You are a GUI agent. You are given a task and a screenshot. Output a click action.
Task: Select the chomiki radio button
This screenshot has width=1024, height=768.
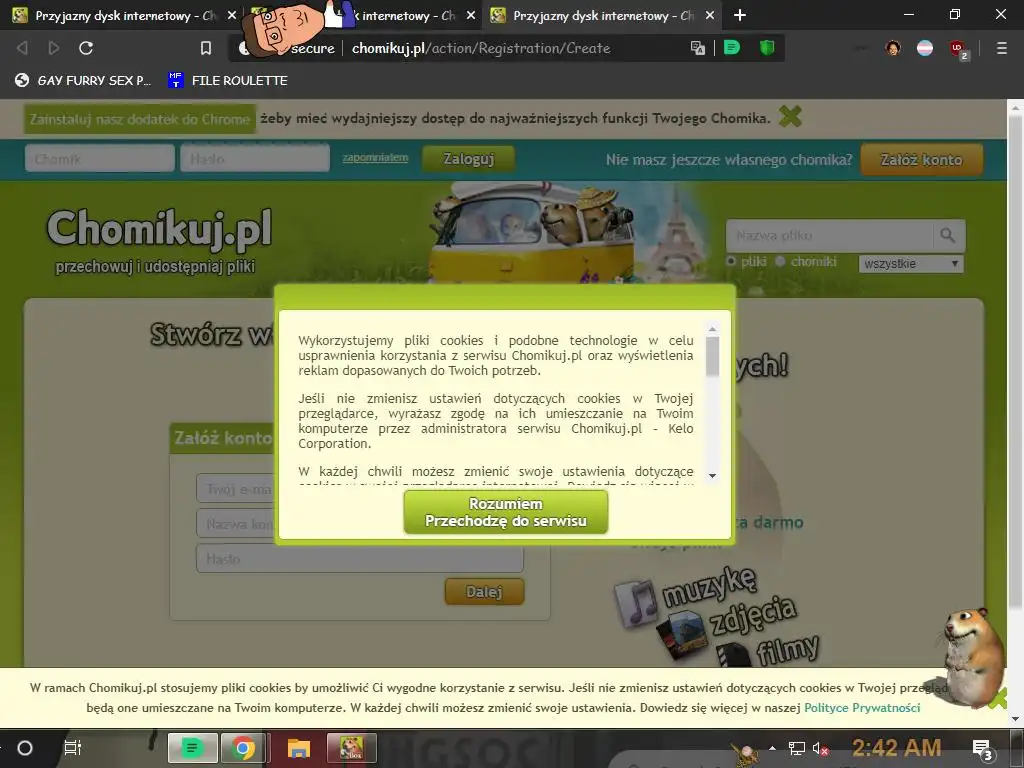point(780,261)
